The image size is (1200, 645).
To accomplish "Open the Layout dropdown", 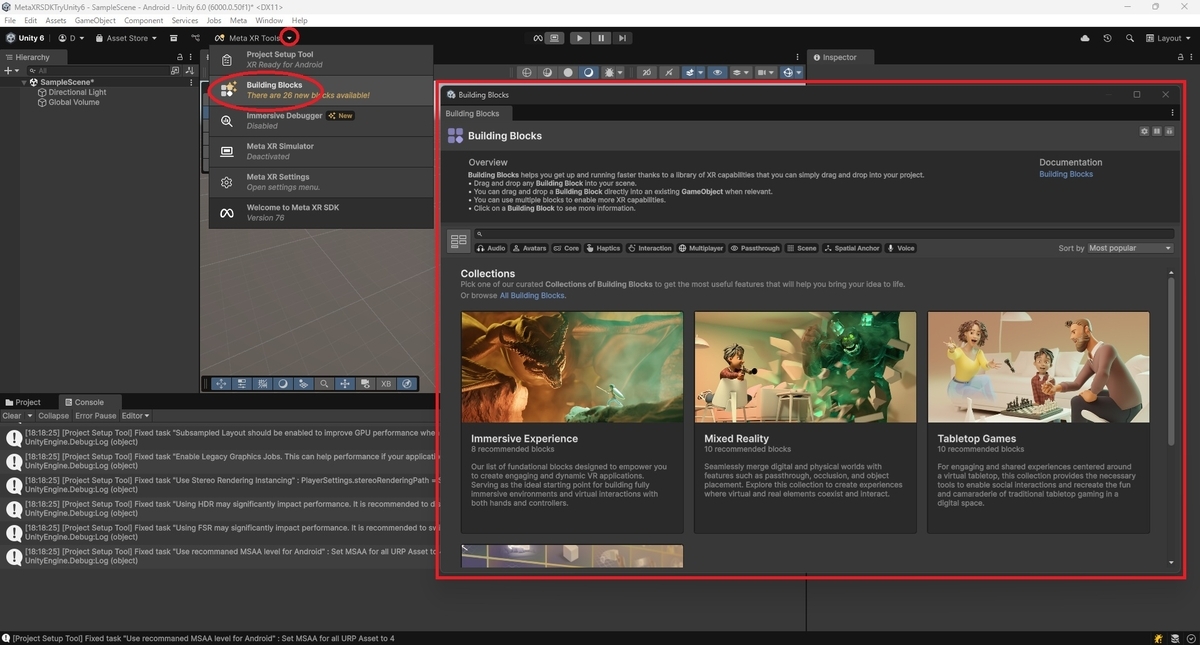I will pos(1169,38).
